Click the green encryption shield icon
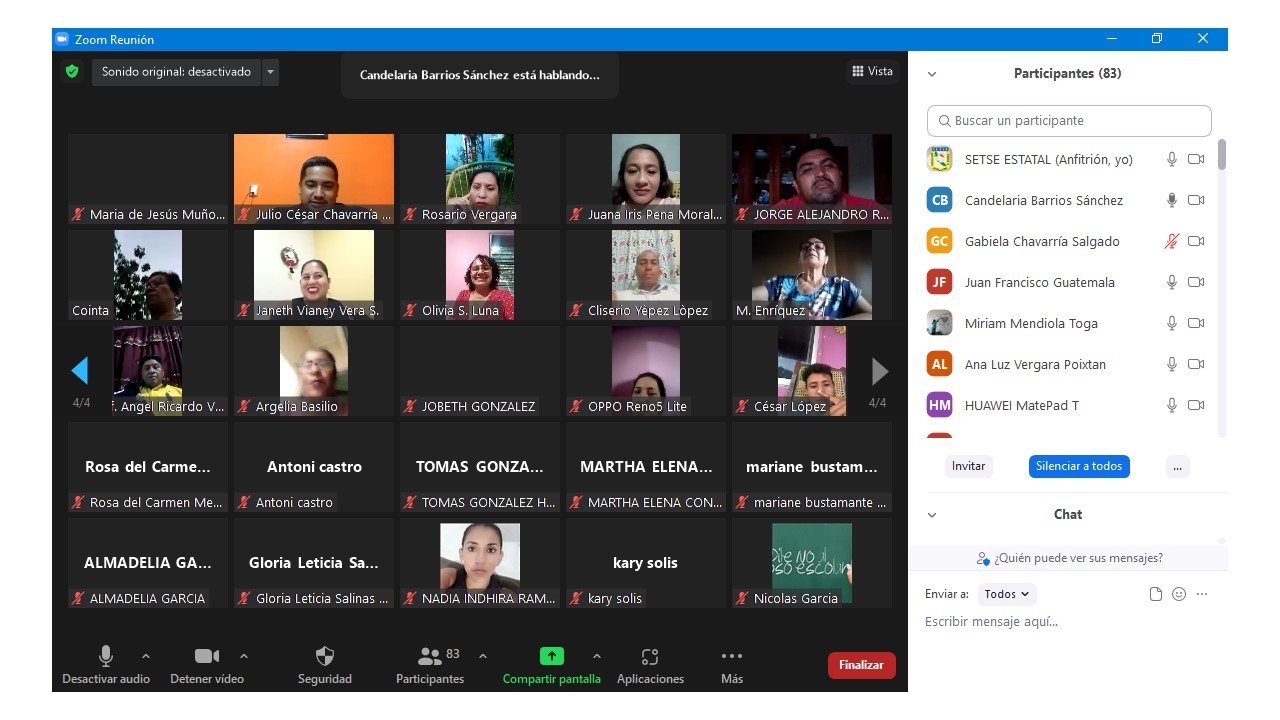1280x720 pixels. click(x=72, y=72)
